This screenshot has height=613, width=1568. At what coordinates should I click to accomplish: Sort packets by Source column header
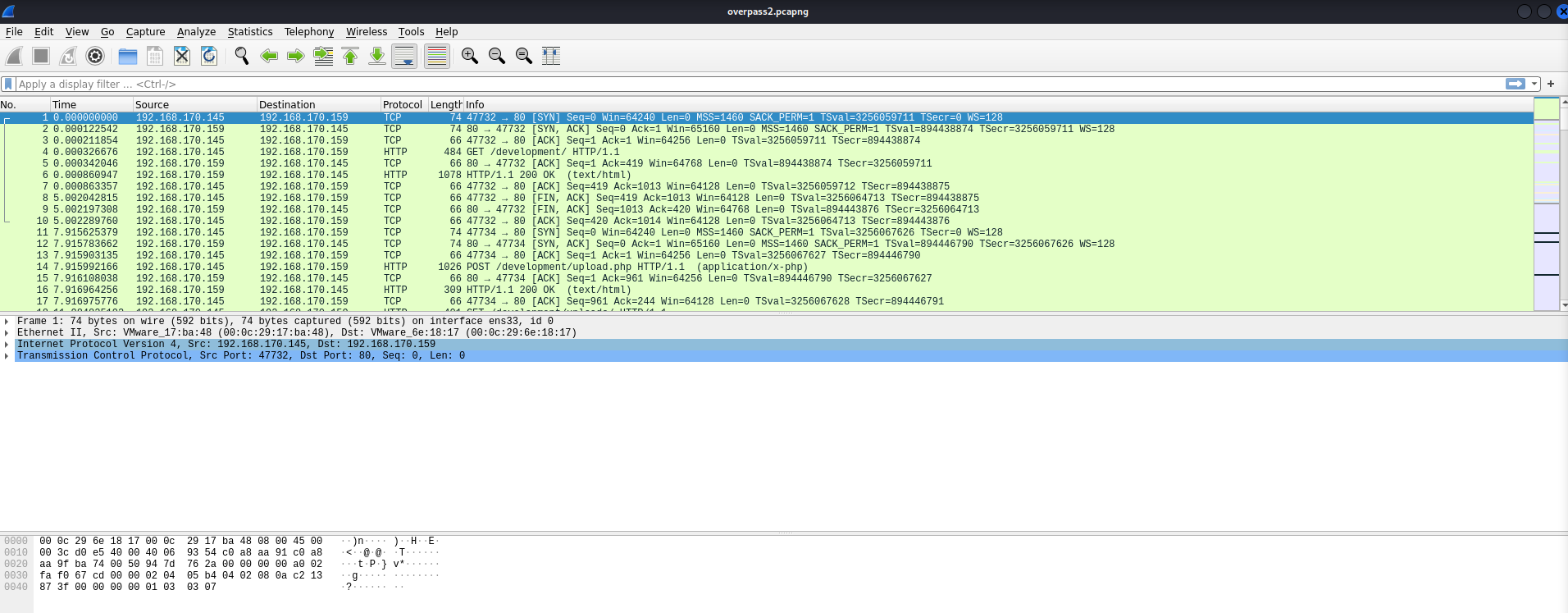(195, 104)
